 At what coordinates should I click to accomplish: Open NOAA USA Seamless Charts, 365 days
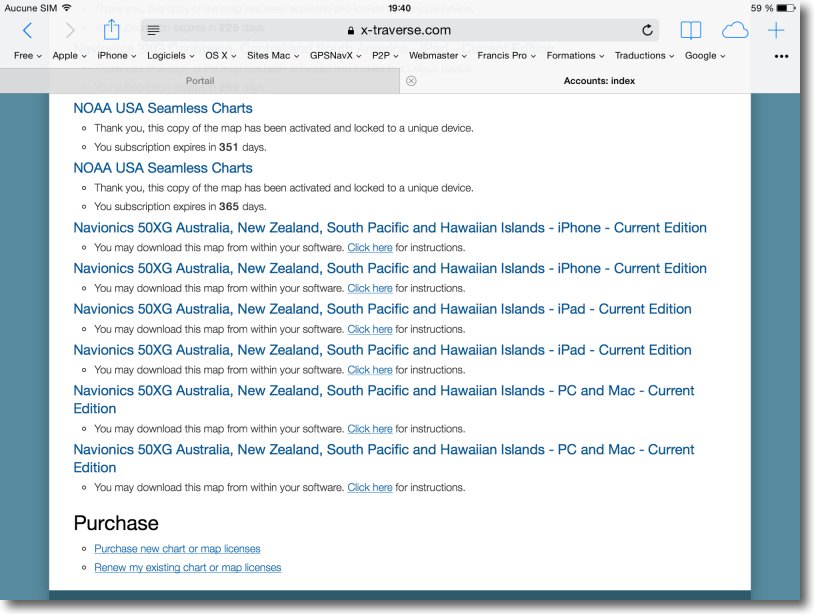pos(163,168)
